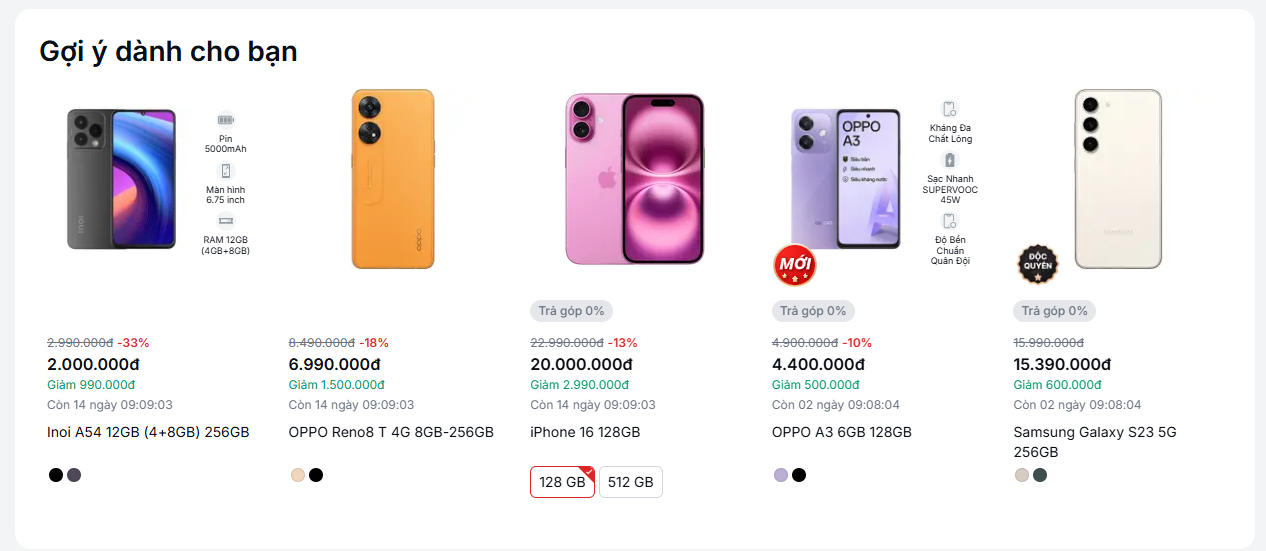This screenshot has width=1266, height=551.
Task: View the pink iPhone 16 product image
Action: point(635,179)
